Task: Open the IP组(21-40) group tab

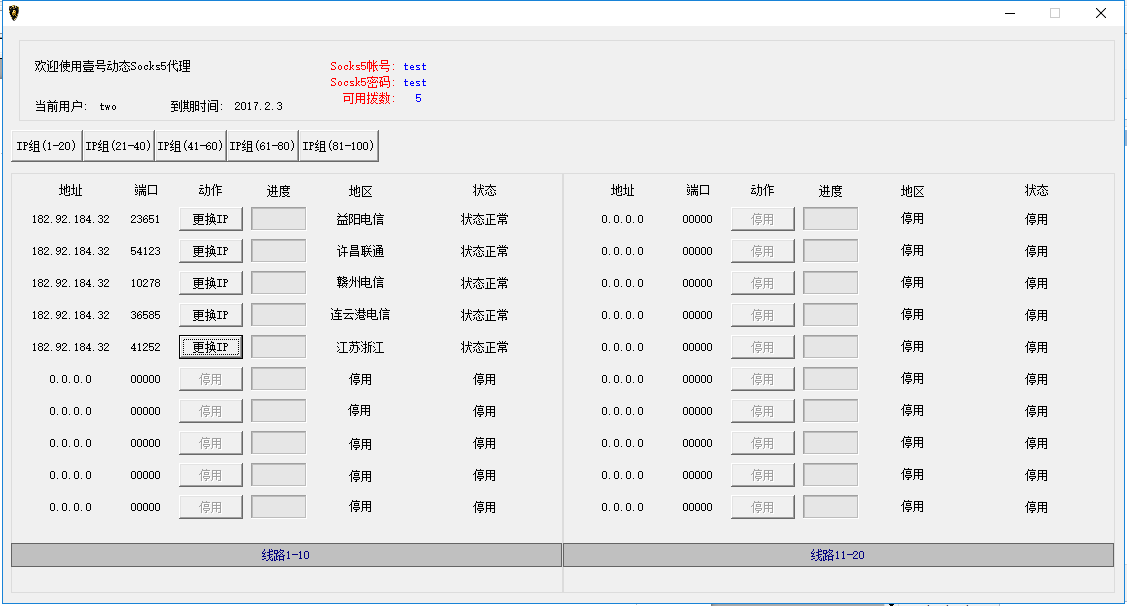Action: click(118, 146)
